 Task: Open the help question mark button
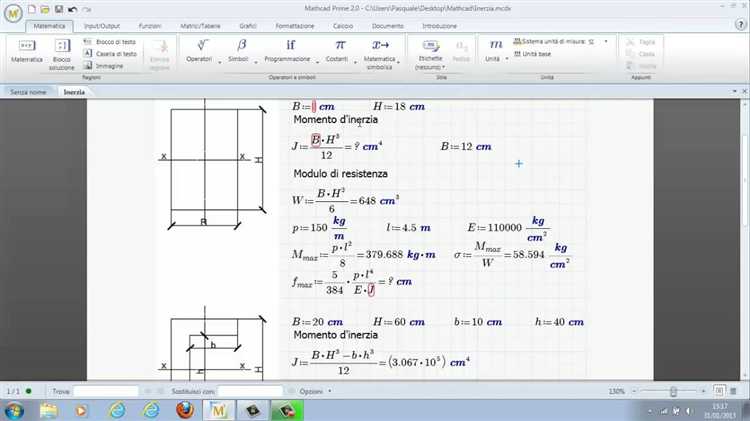point(740,25)
